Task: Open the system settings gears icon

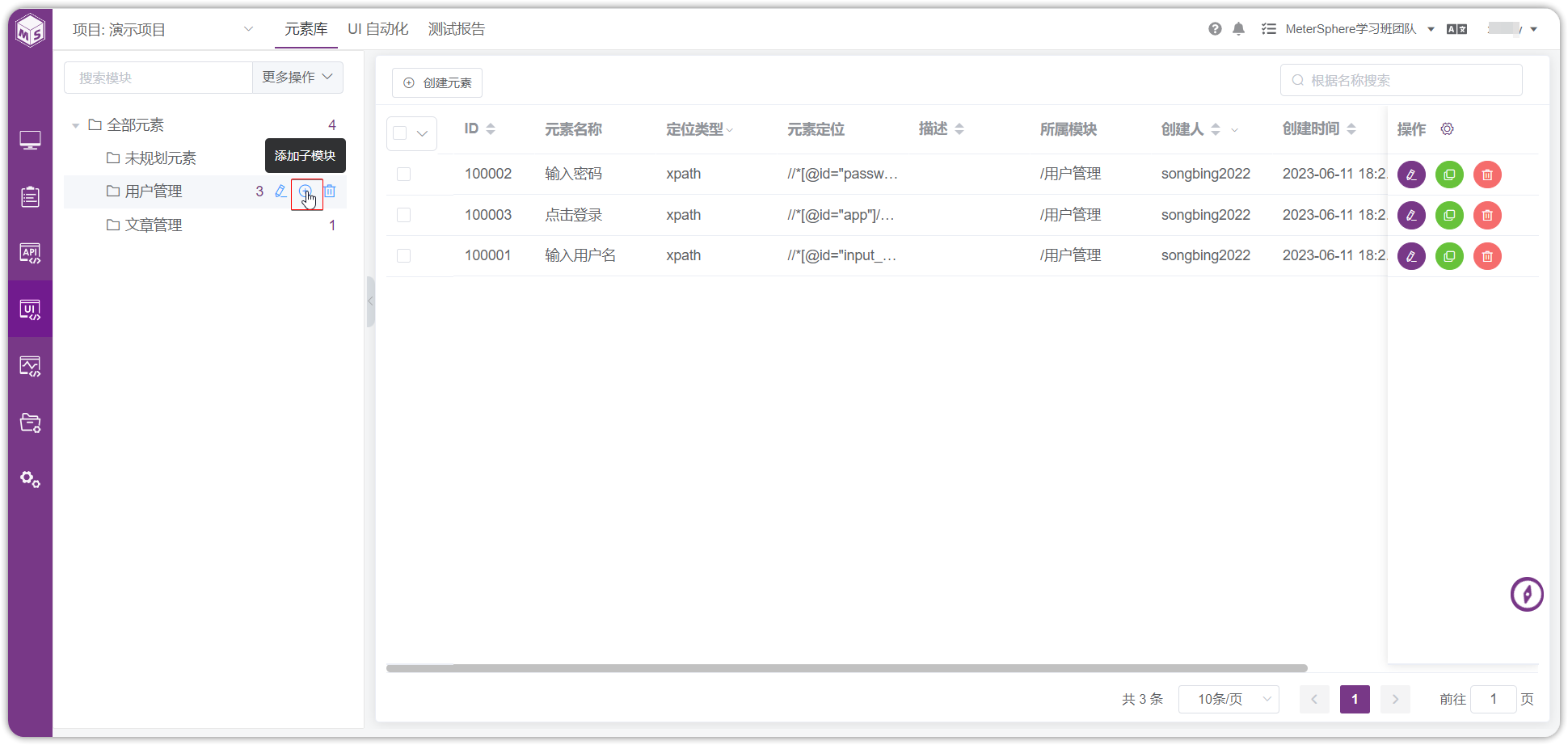Action: [x=31, y=479]
